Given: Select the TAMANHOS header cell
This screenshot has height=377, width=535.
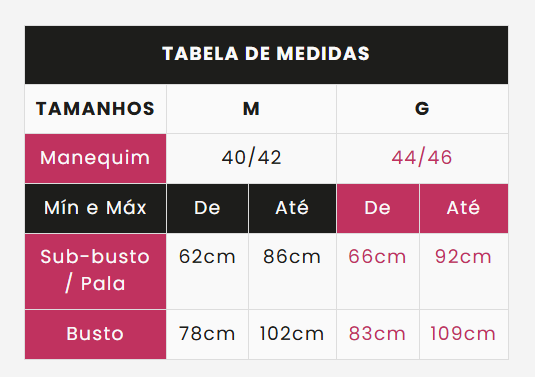Looking at the screenshot, I should tap(96, 109).
